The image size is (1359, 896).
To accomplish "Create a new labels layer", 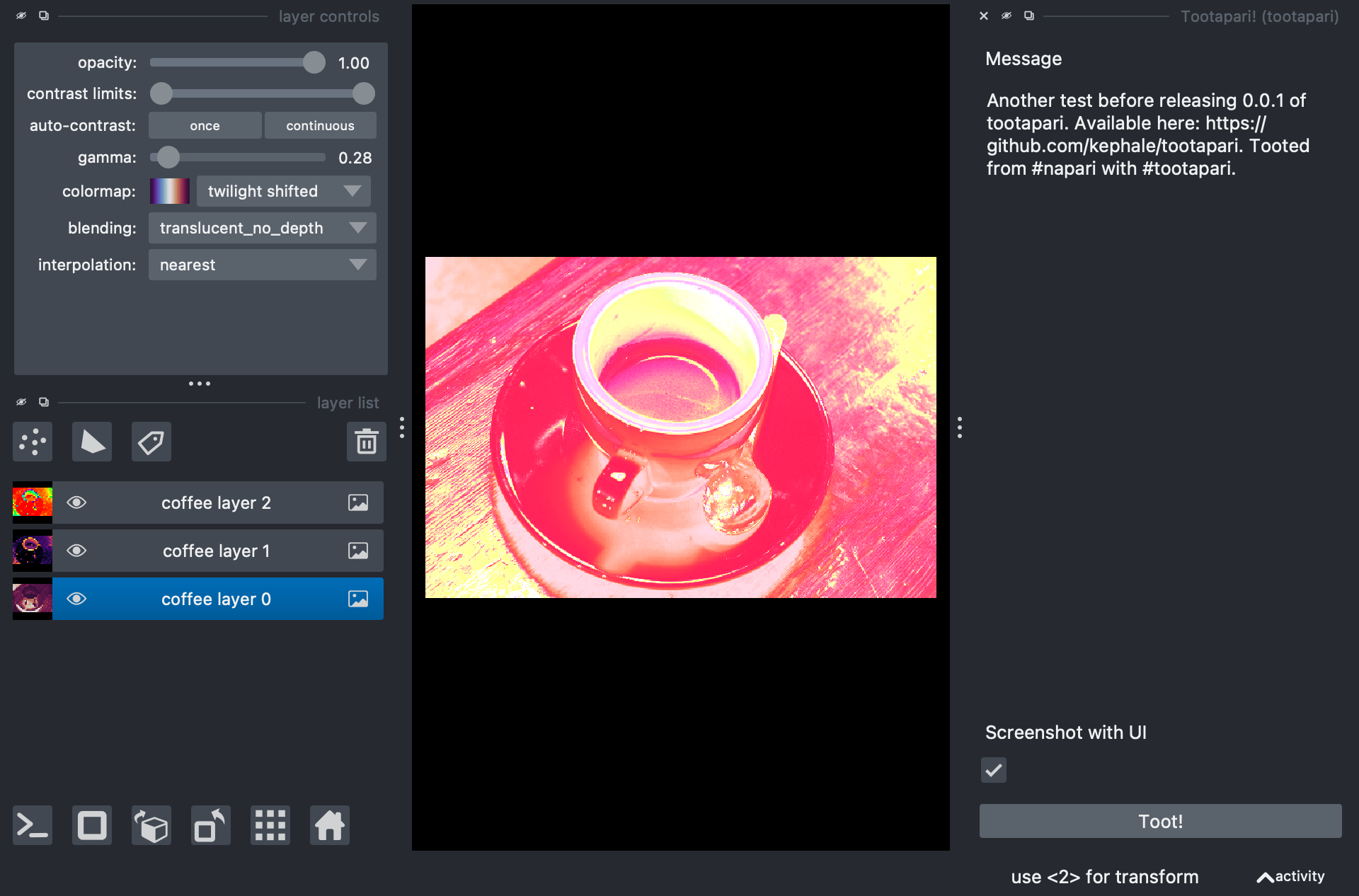I will tap(151, 442).
